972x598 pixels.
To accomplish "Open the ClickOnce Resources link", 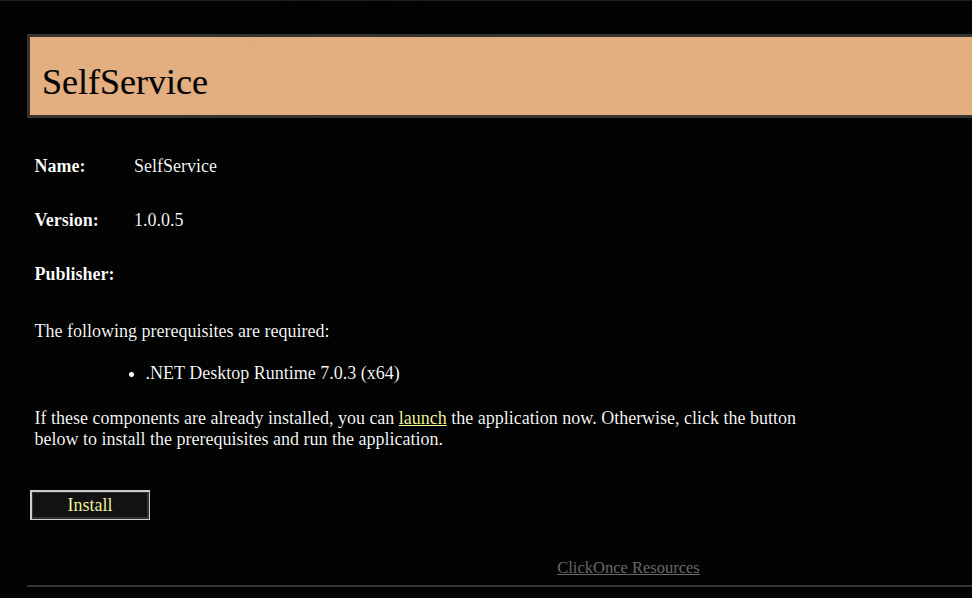I will pos(628,568).
